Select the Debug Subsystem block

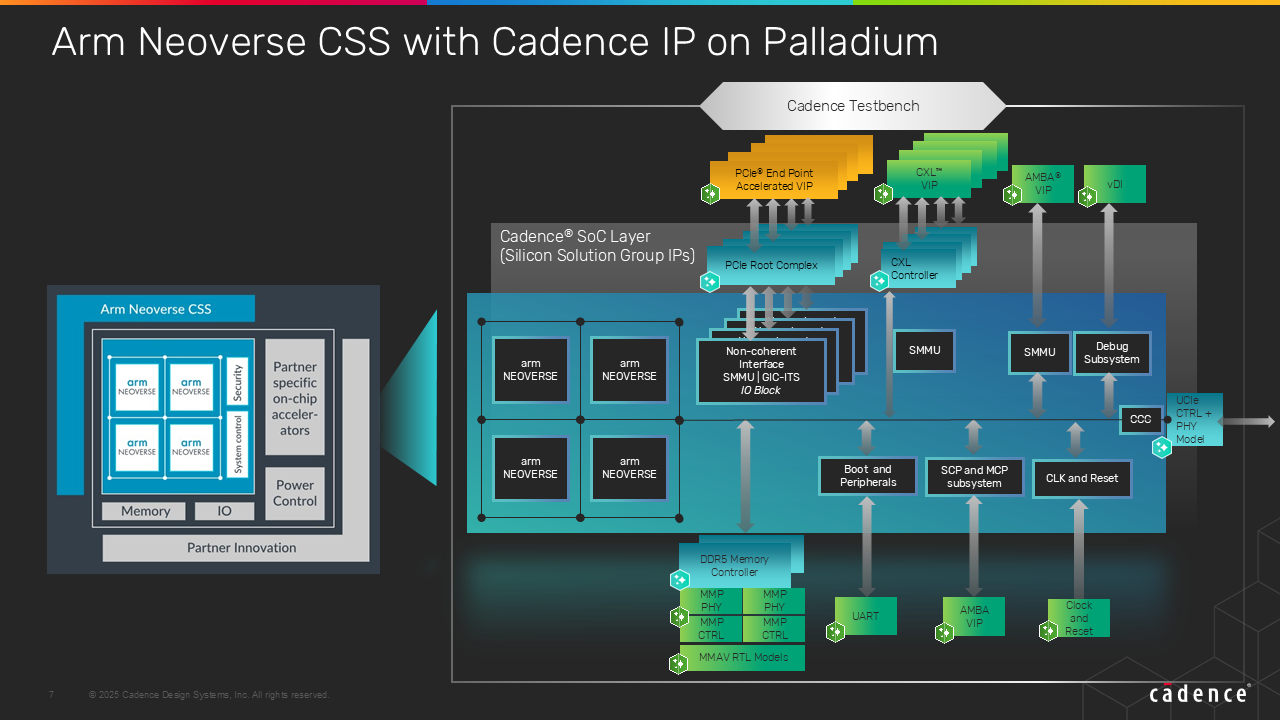pyautogui.click(x=1111, y=353)
